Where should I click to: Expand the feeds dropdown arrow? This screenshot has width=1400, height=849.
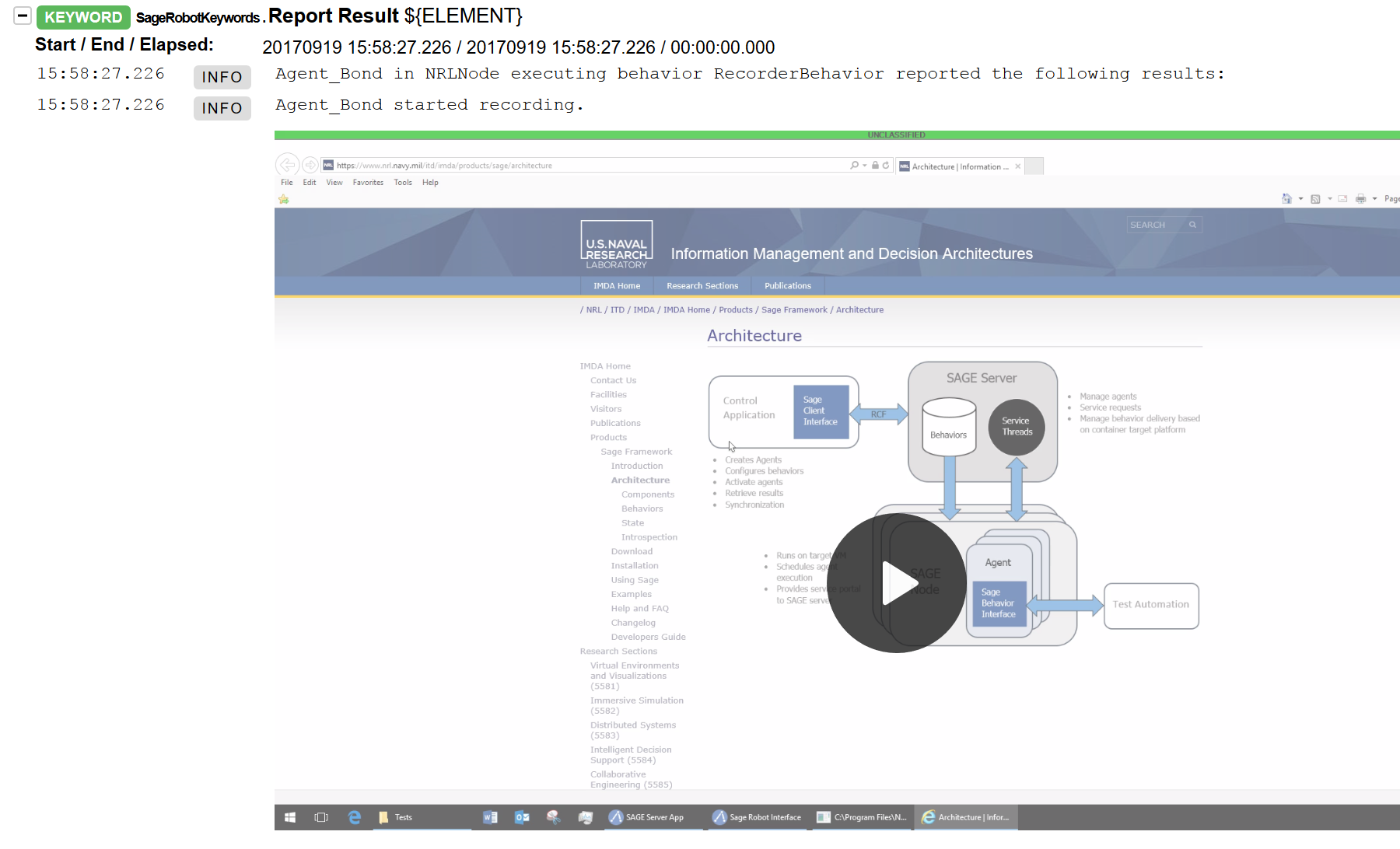pyautogui.click(x=1329, y=199)
